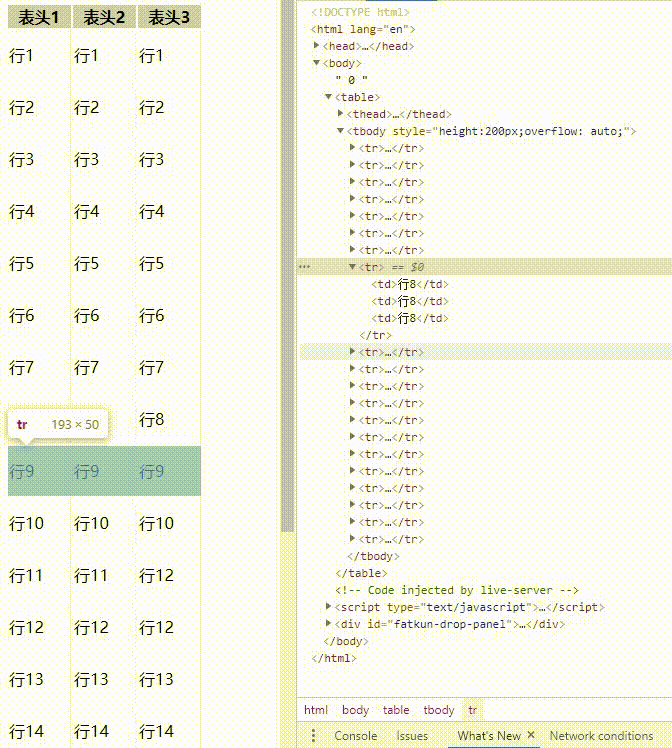
Task: Click the 行10 cell under 表头1
Action: point(26,524)
